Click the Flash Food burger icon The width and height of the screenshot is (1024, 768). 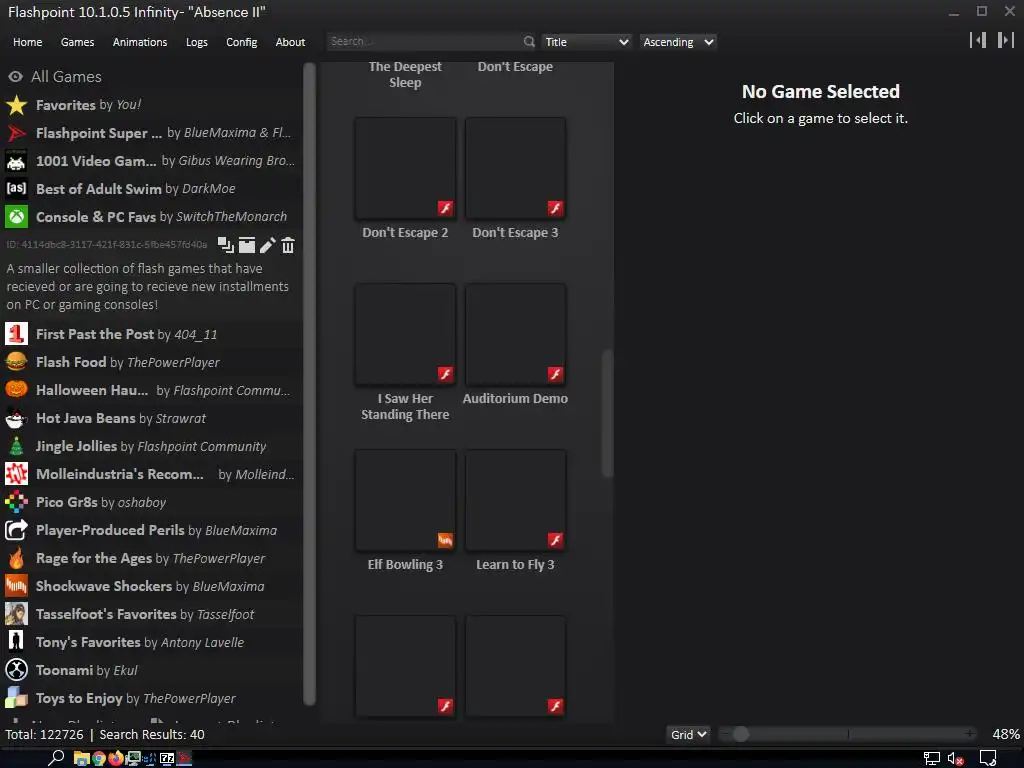pos(16,362)
